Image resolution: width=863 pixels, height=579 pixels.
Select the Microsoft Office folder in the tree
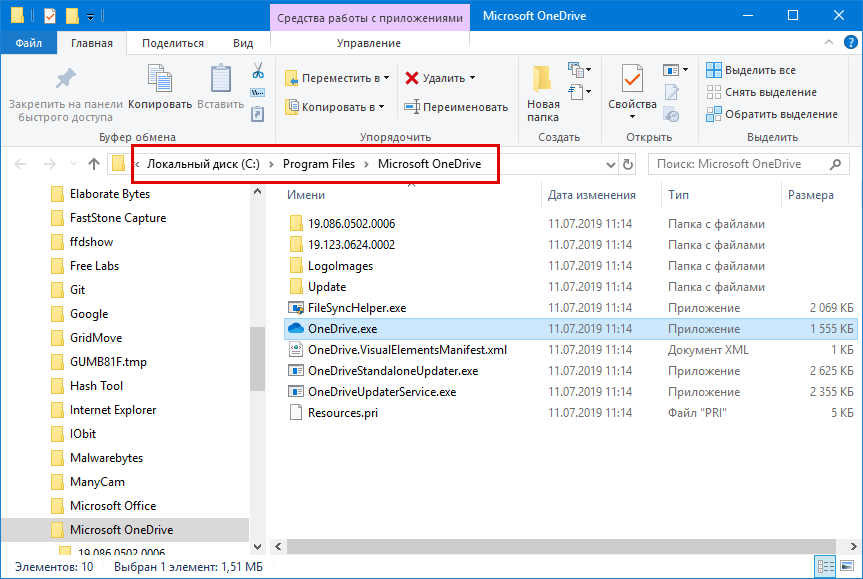tap(113, 506)
